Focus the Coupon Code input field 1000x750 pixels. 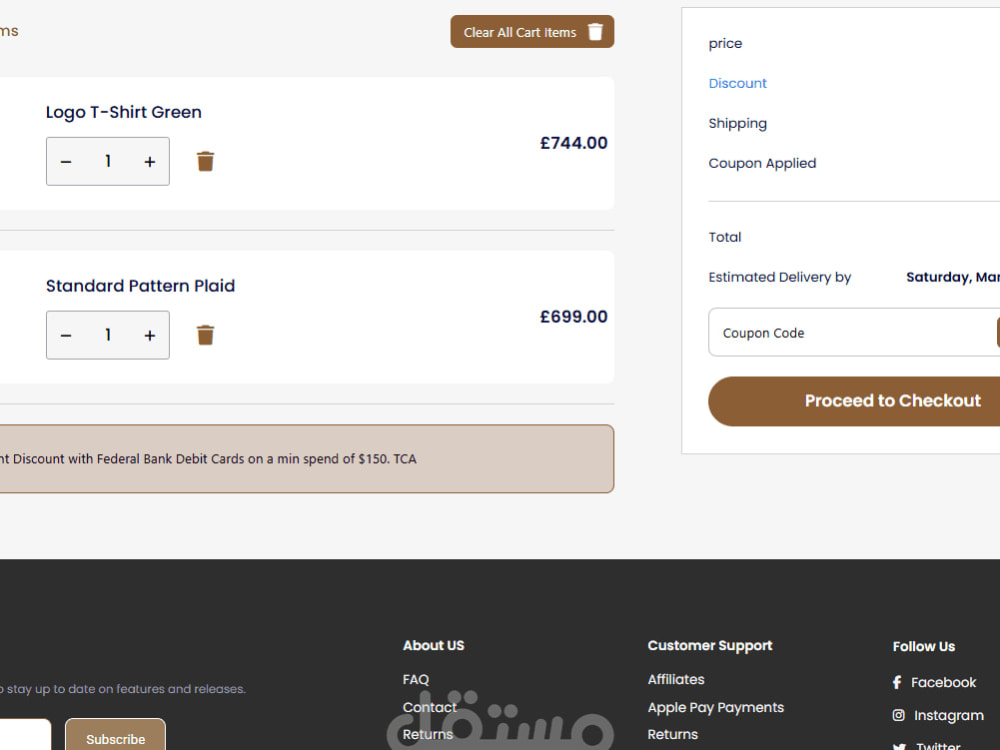[851, 332]
